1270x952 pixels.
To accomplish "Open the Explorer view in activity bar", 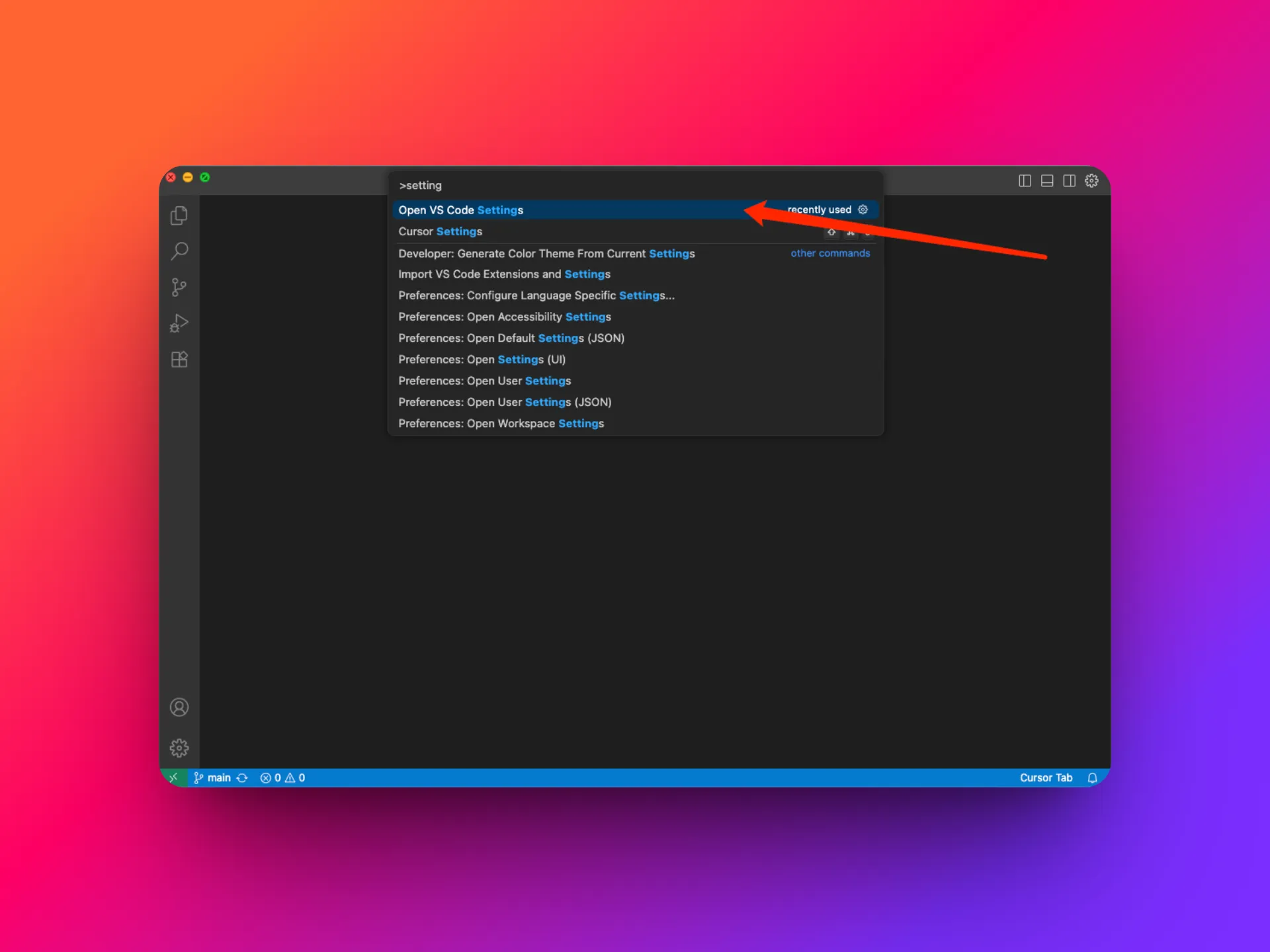I will (179, 216).
